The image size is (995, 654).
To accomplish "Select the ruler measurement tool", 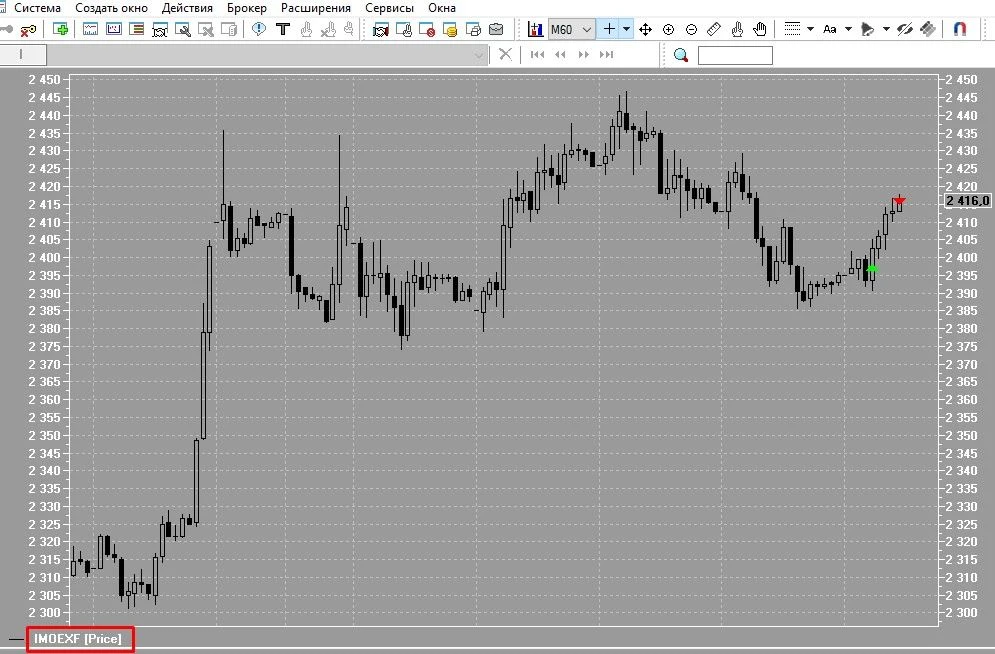I will [714, 29].
